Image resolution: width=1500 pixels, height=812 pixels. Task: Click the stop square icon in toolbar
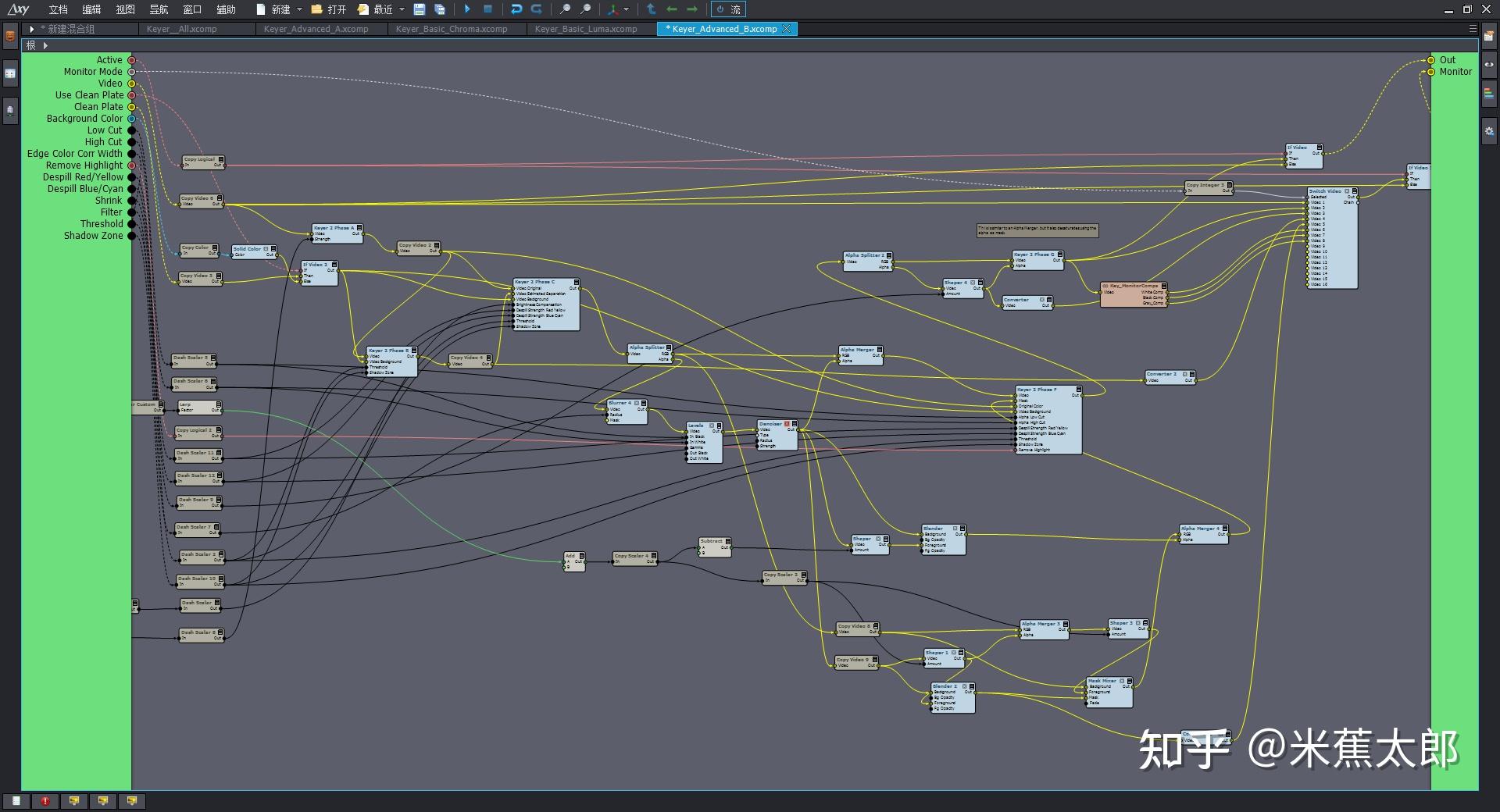(487, 9)
